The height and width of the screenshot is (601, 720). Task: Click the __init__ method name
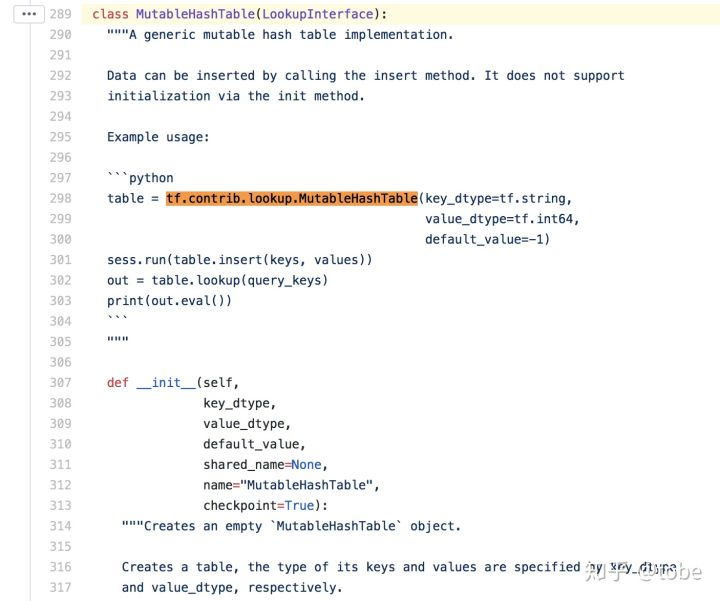166,383
